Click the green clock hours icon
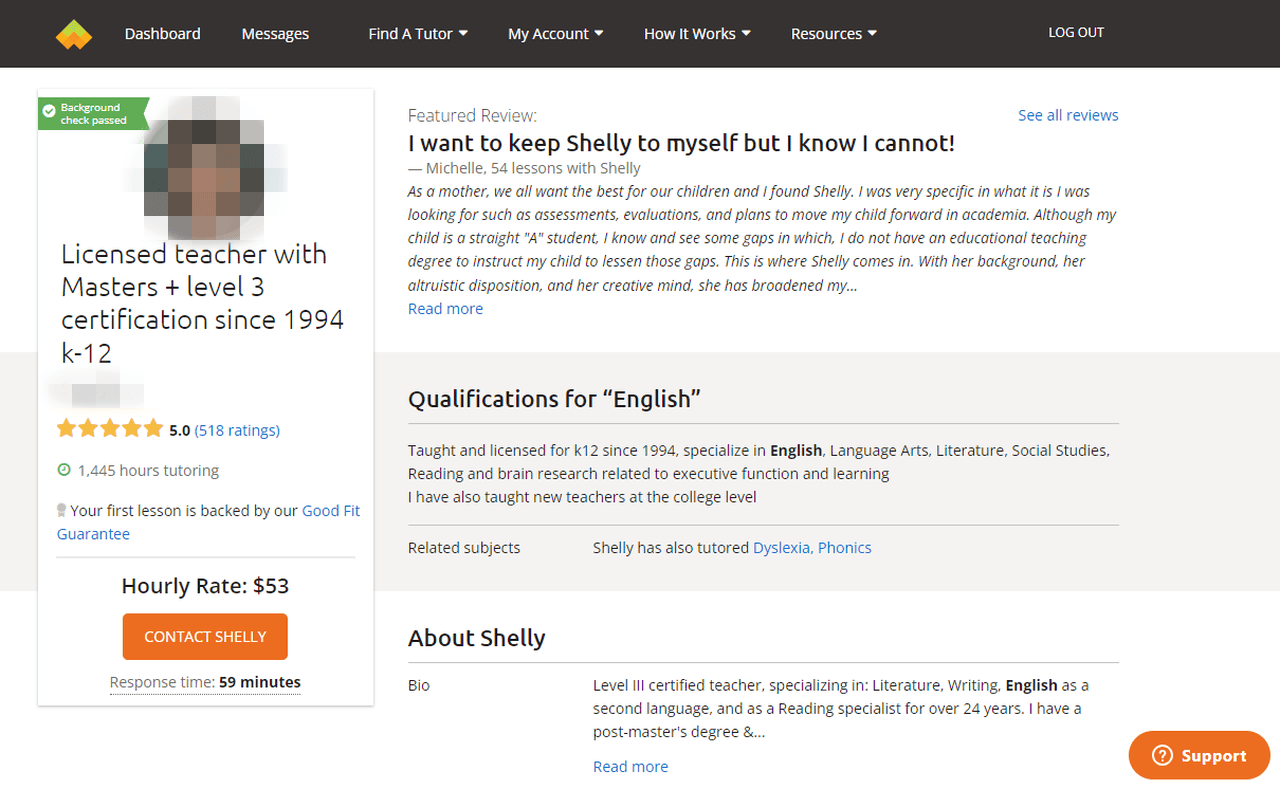Image resolution: width=1280 pixels, height=789 pixels. click(64, 470)
